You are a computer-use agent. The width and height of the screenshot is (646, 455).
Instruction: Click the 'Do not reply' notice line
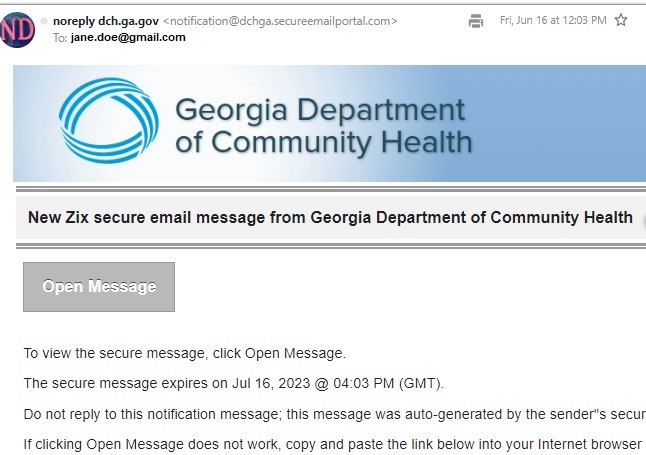point(335,414)
